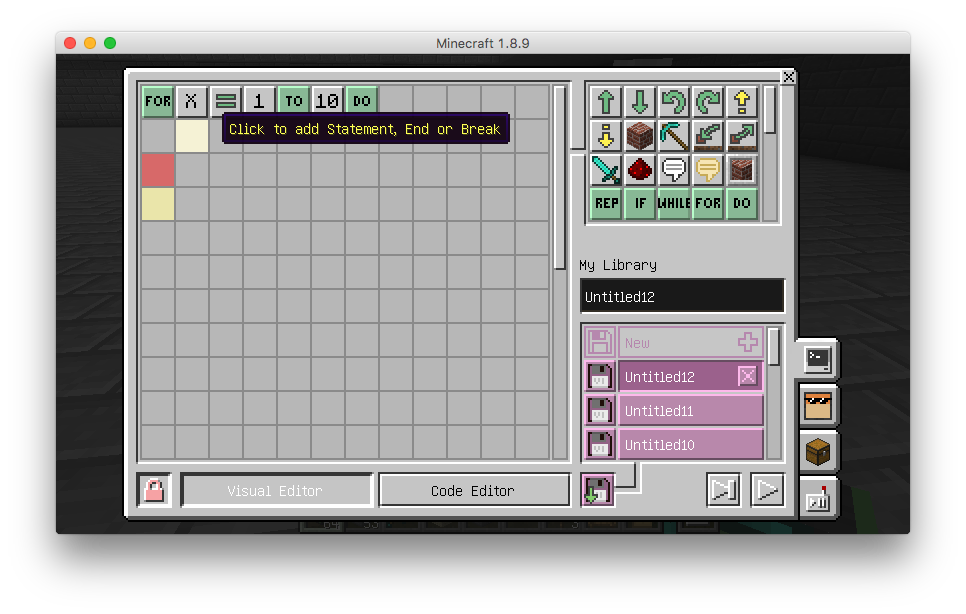This screenshot has width=966, height=614.
Task: Add the green move-backward arrow command
Action: [x=639, y=102]
